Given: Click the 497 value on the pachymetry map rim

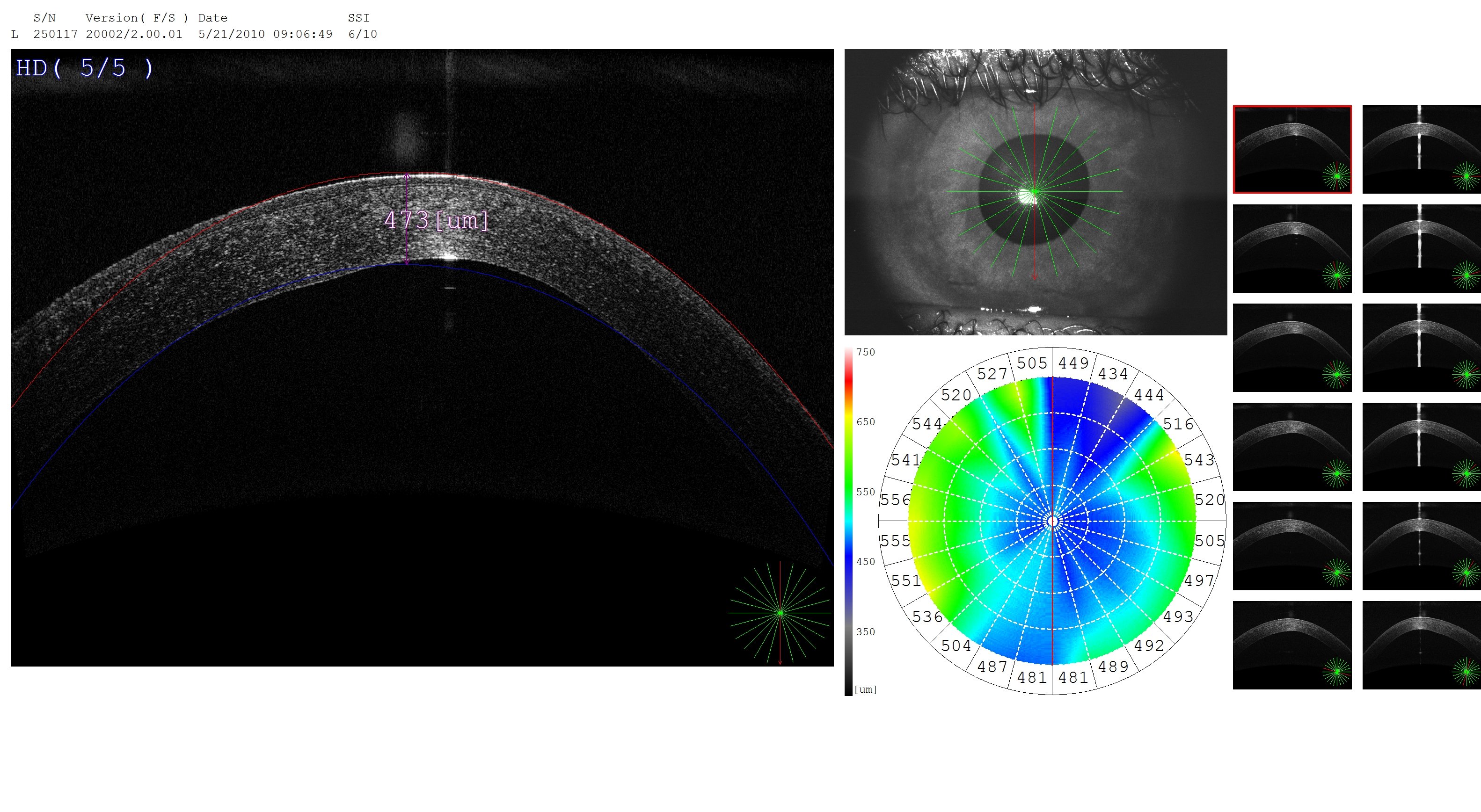Looking at the screenshot, I should point(1199,581).
